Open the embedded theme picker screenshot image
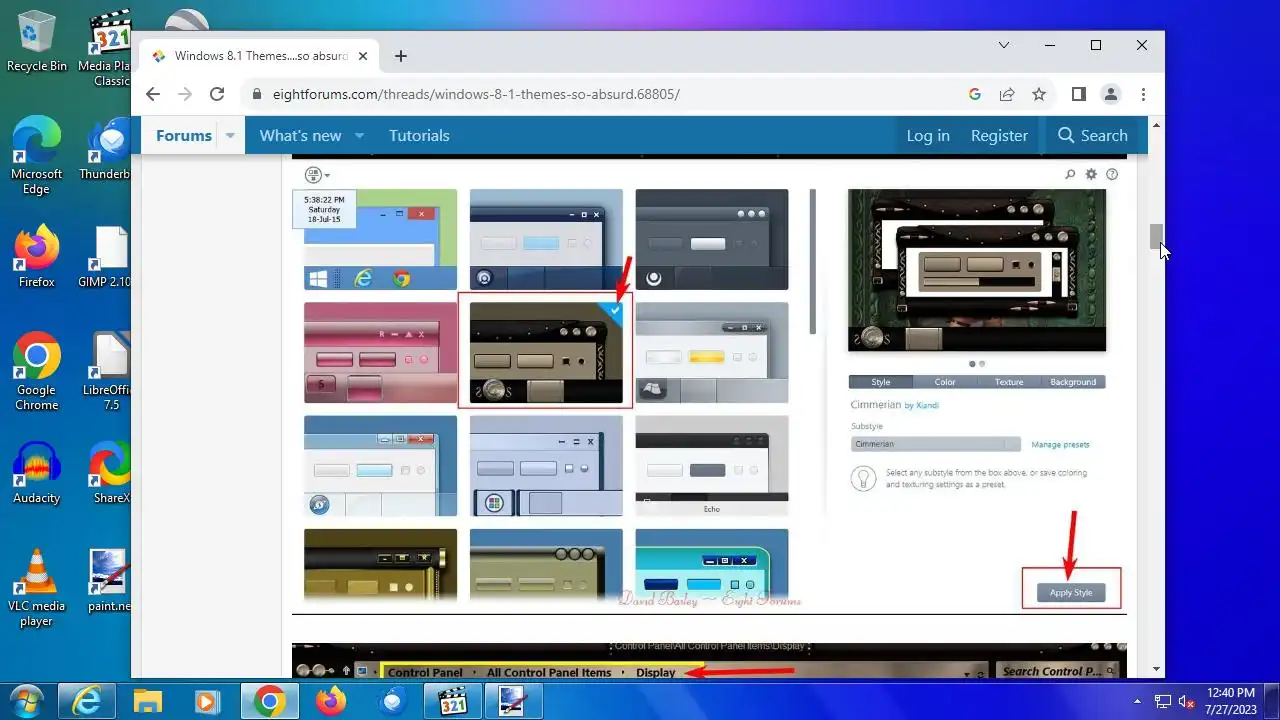Image resolution: width=1280 pixels, height=720 pixels. click(x=709, y=385)
